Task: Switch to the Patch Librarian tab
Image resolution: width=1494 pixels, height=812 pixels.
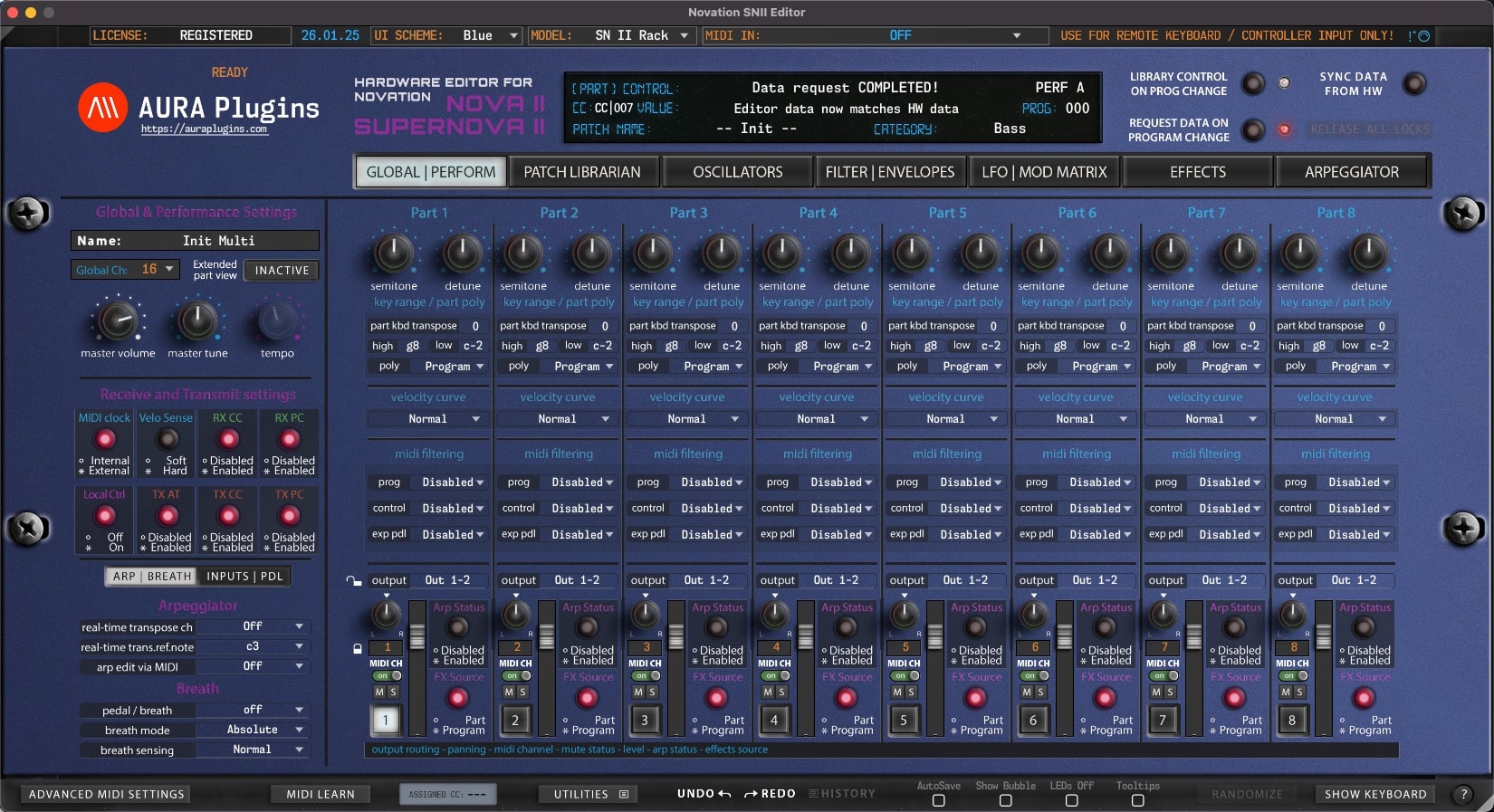Action: pos(582,172)
